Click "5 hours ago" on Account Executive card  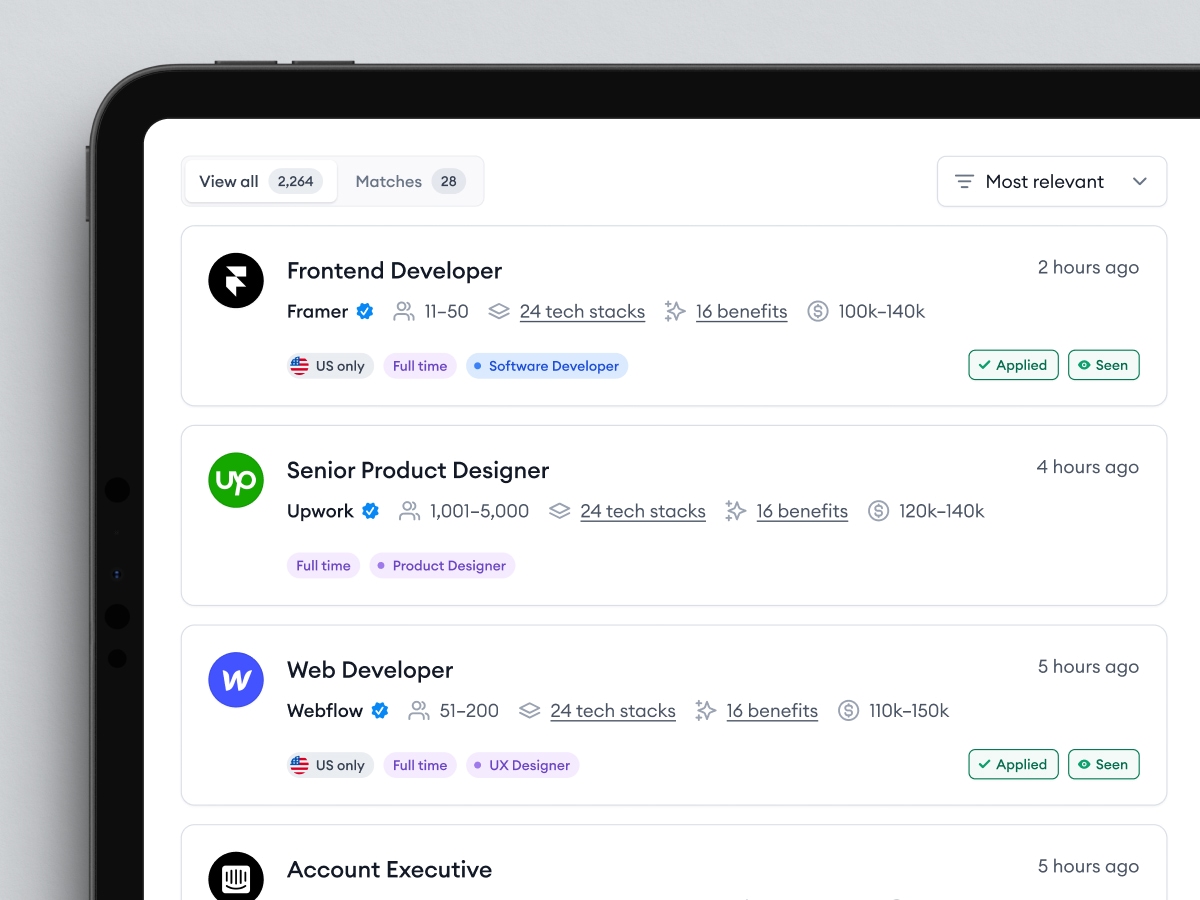pos(1088,867)
